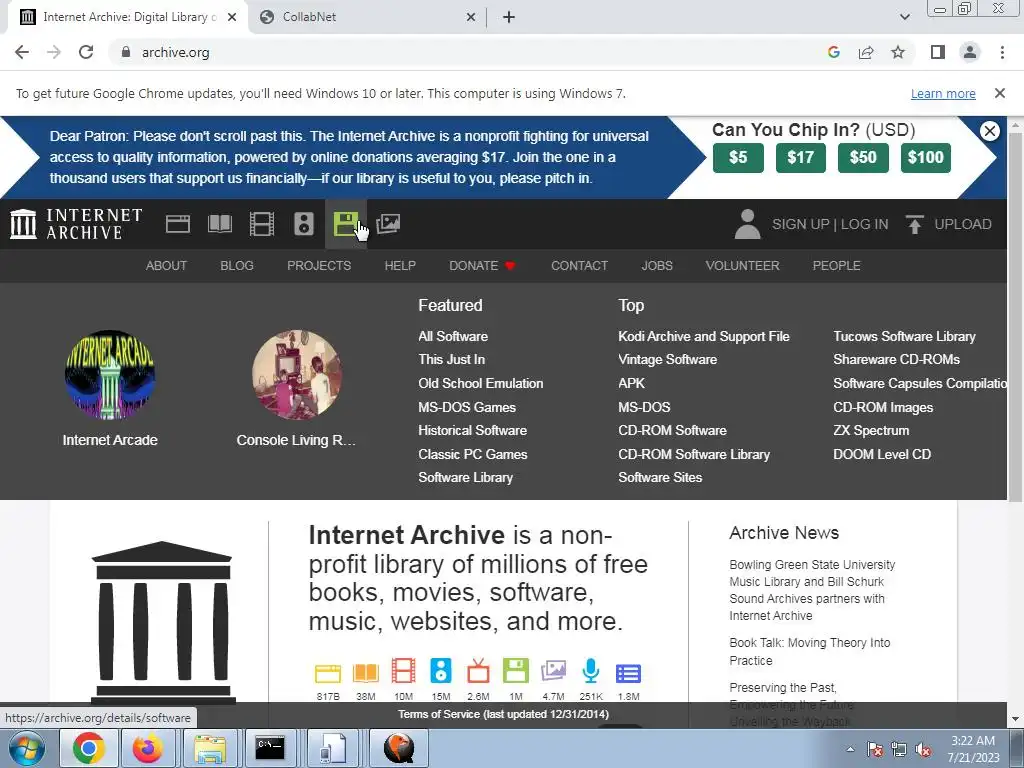Click Learn more link
1024x768 pixels.
942,93
